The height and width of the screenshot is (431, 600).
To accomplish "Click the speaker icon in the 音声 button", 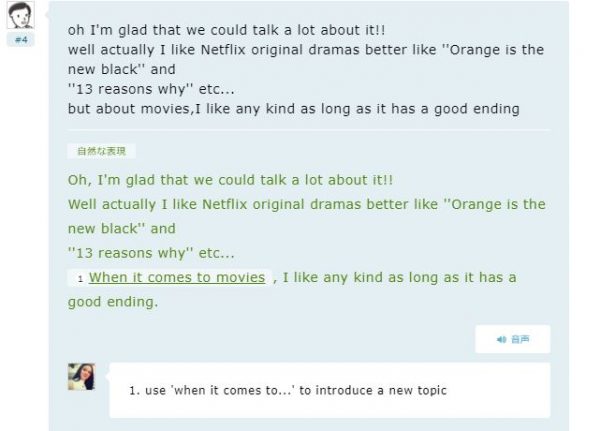I will 501,340.
